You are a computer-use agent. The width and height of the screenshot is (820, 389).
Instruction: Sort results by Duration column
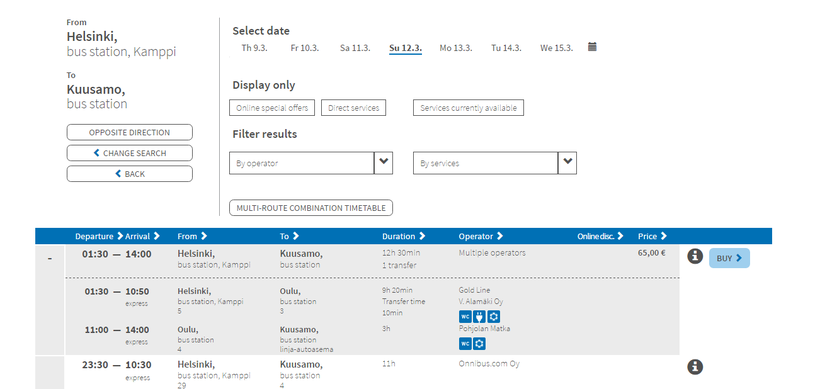tap(404, 236)
